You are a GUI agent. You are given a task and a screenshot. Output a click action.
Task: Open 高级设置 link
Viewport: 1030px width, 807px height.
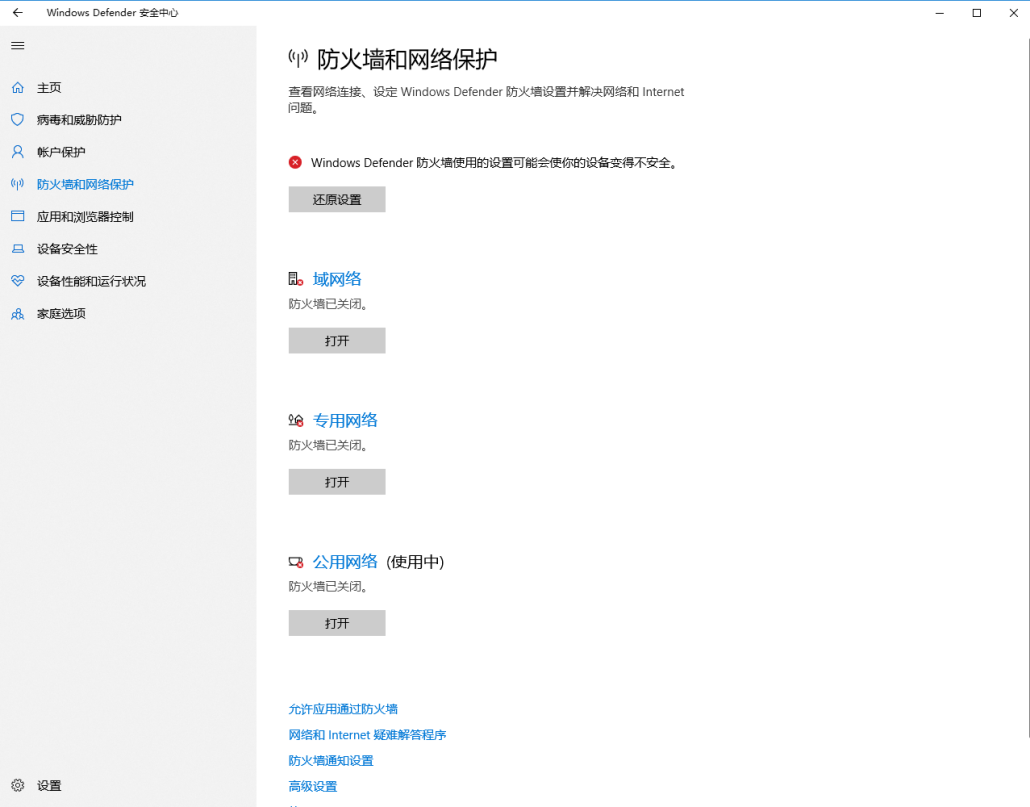(313, 786)
